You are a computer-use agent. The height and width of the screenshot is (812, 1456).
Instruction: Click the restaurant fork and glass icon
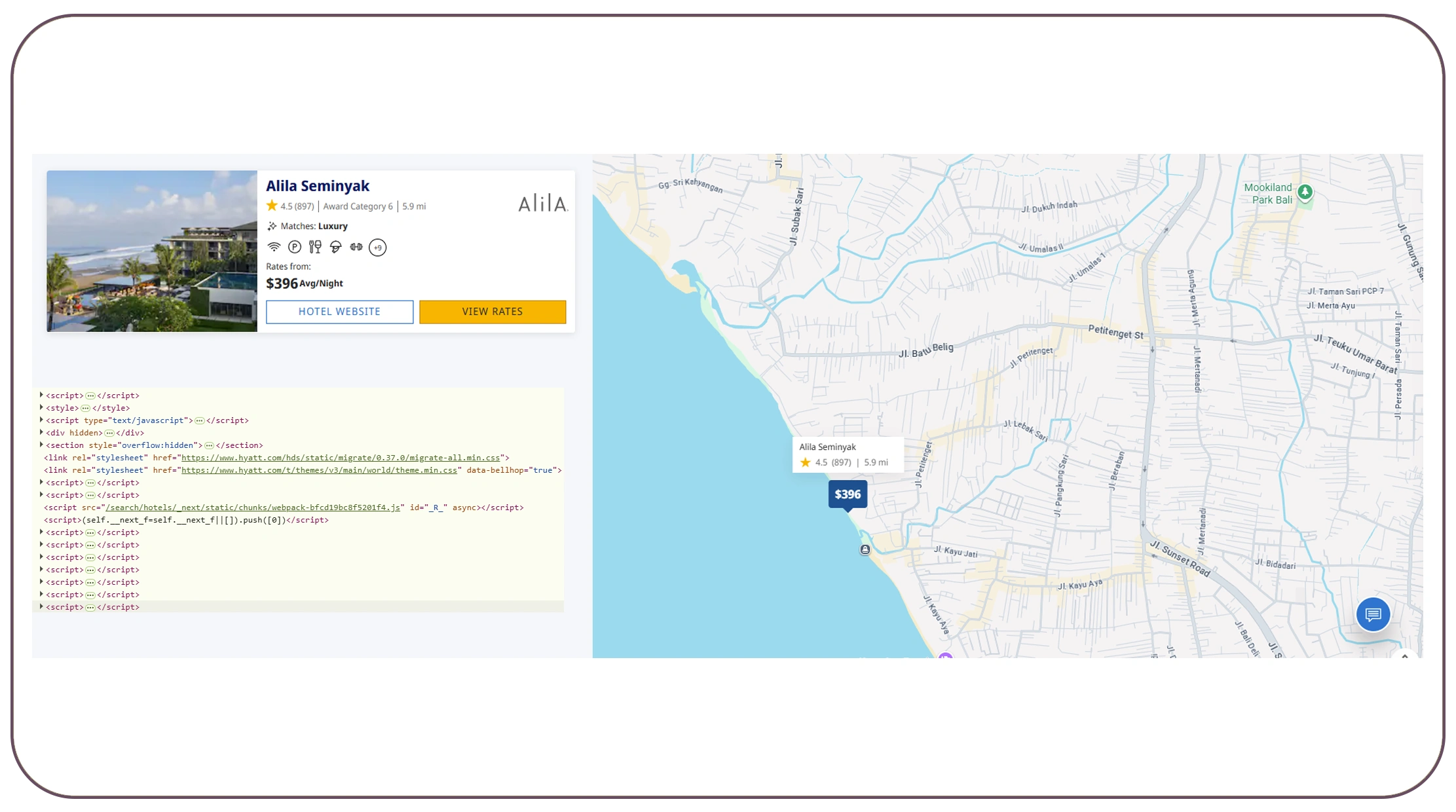point(315,247)
